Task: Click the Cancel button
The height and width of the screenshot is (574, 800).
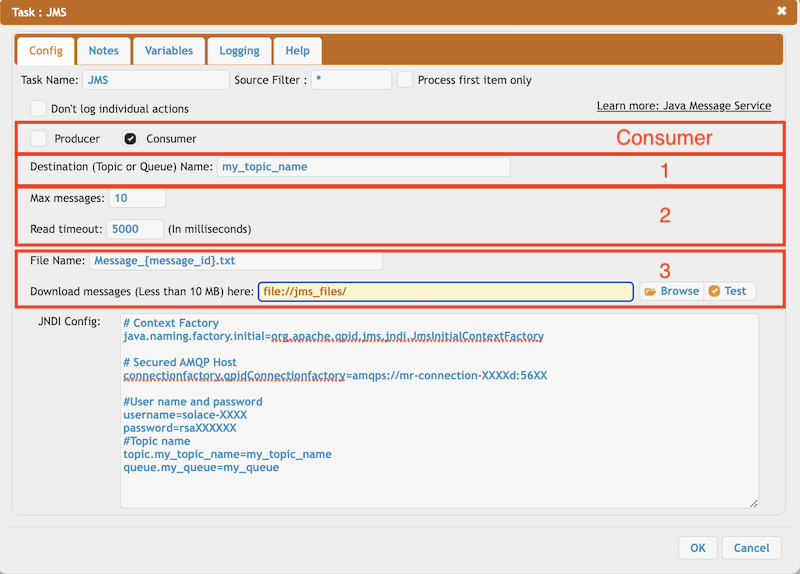Action: (x=751, y=548)
